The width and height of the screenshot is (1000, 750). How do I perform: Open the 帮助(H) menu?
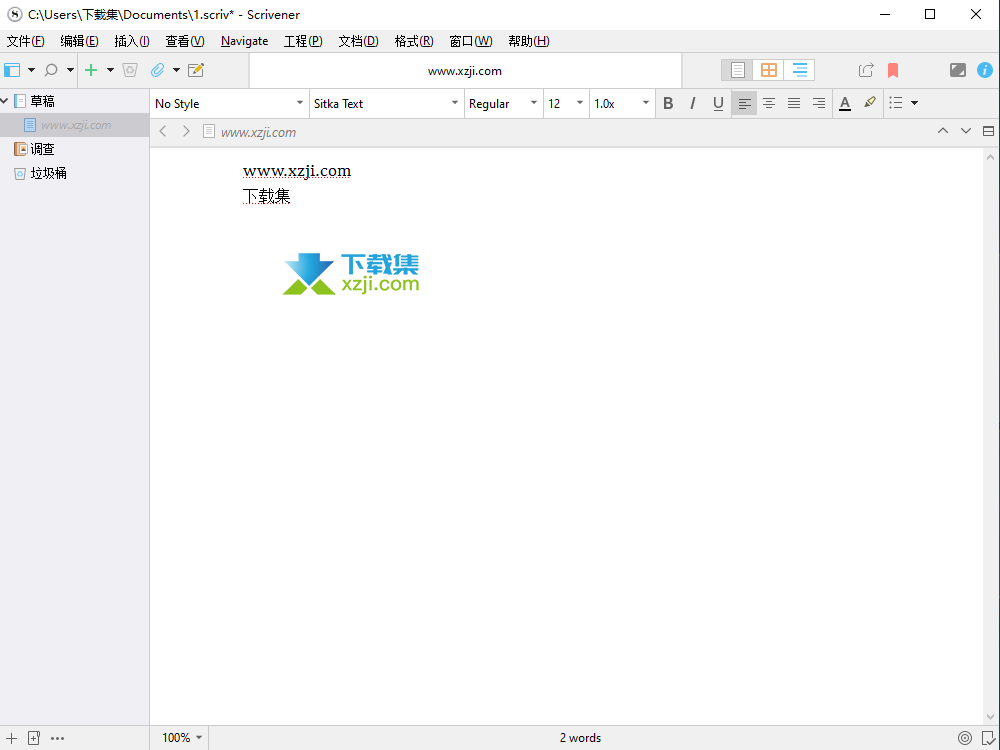529,41
